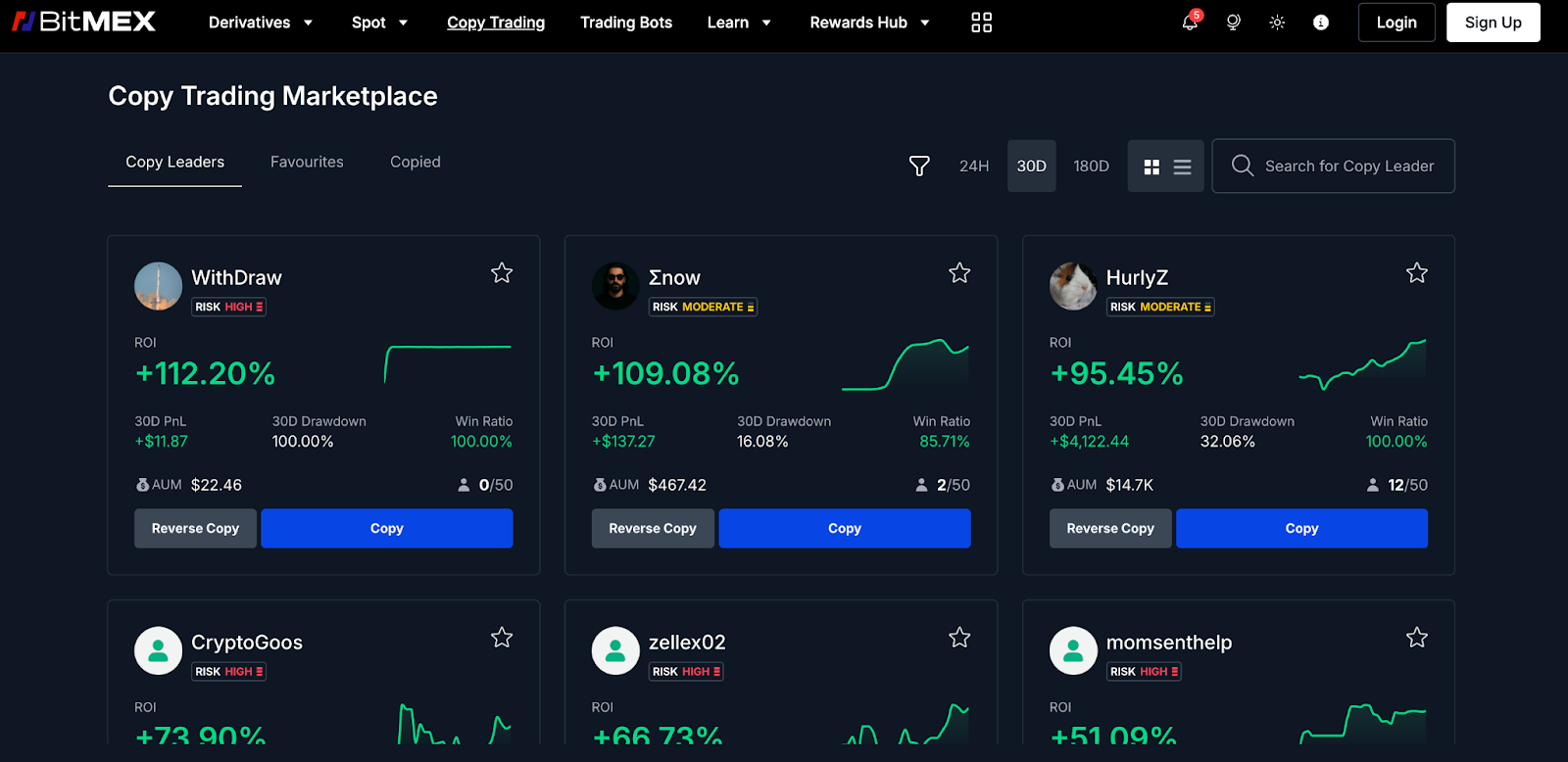Image resolution: width=1568 pixels, height=762 pixels.
Task: Click HurlyZ RISK MODERATE badge
Action: [1160, 308]
